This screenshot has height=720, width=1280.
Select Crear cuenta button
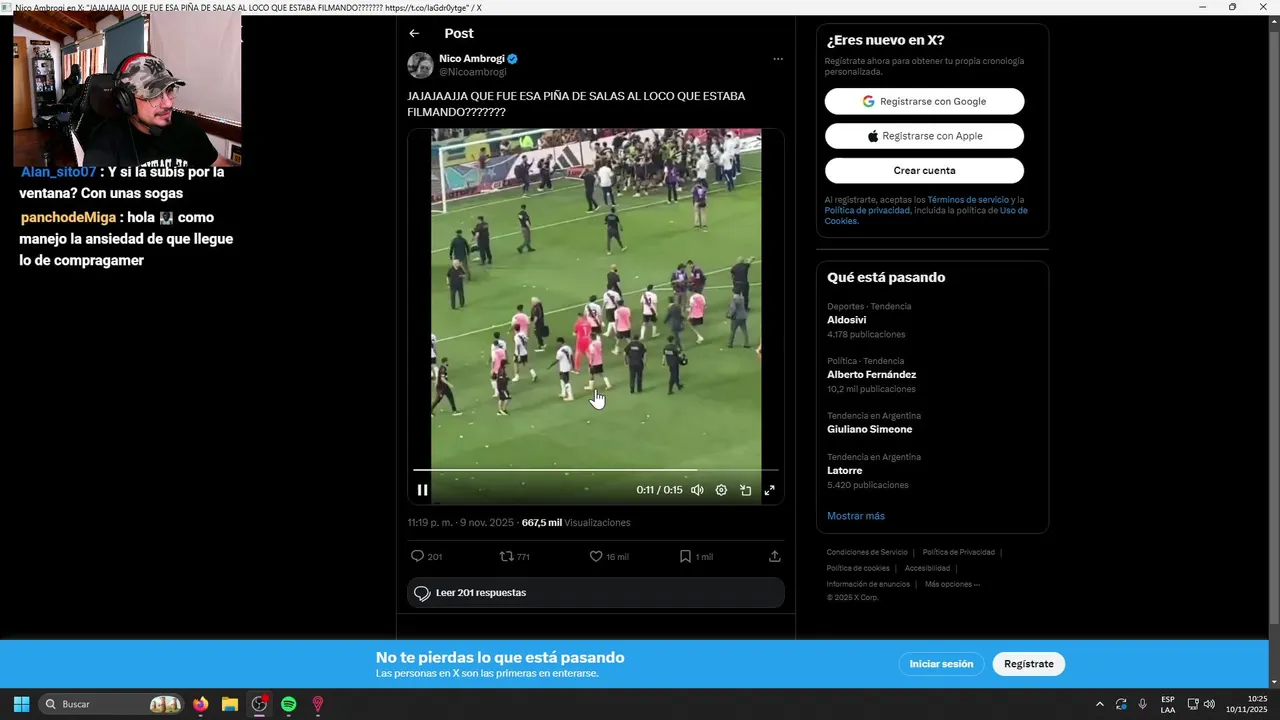[x=924, y=171]
